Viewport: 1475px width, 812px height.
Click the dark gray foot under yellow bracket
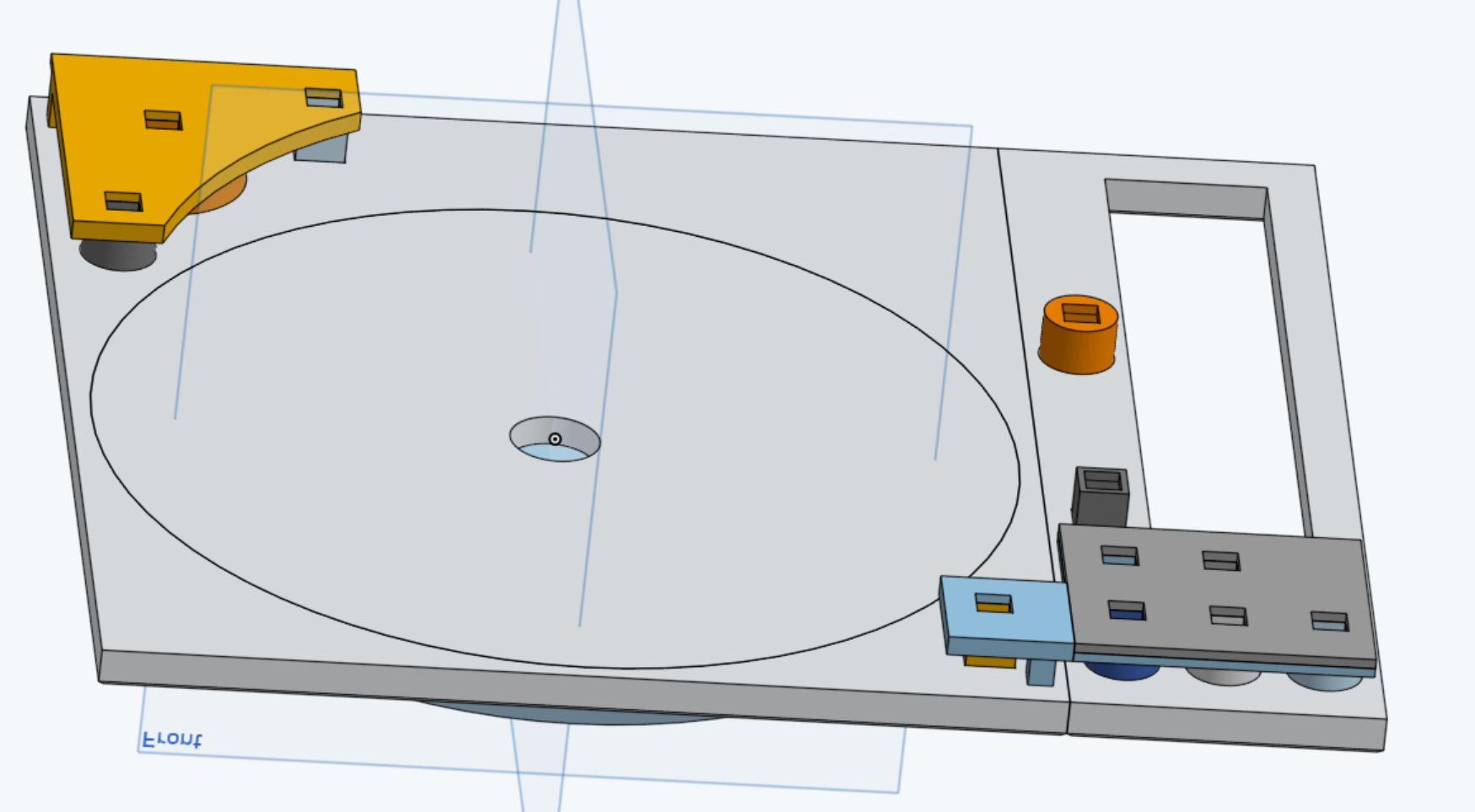pyautogui.click(x=117, y=256)
